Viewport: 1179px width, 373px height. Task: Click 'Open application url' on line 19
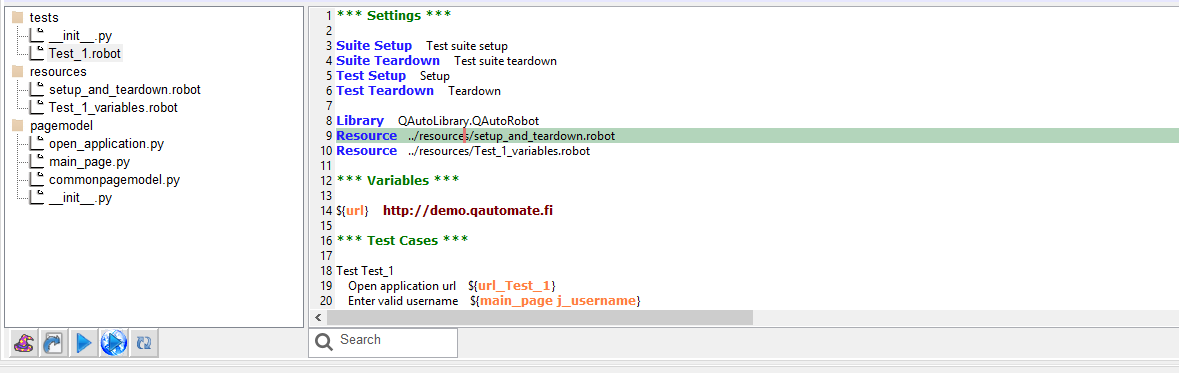[x=402, y=286]
